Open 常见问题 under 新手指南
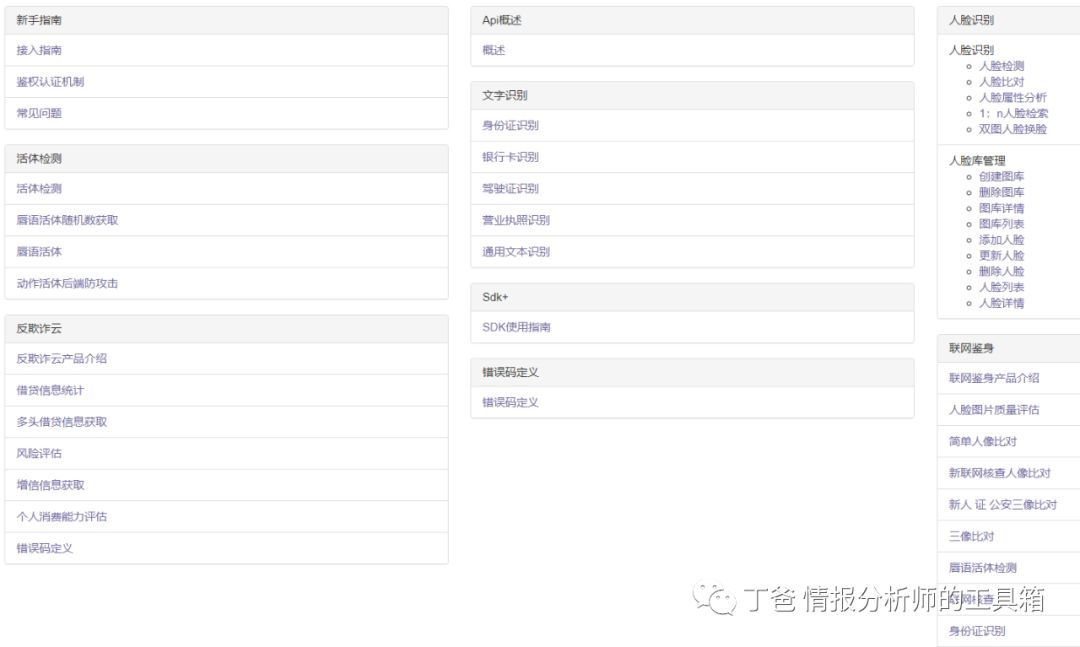1080x647 pixels. [39, 113]
